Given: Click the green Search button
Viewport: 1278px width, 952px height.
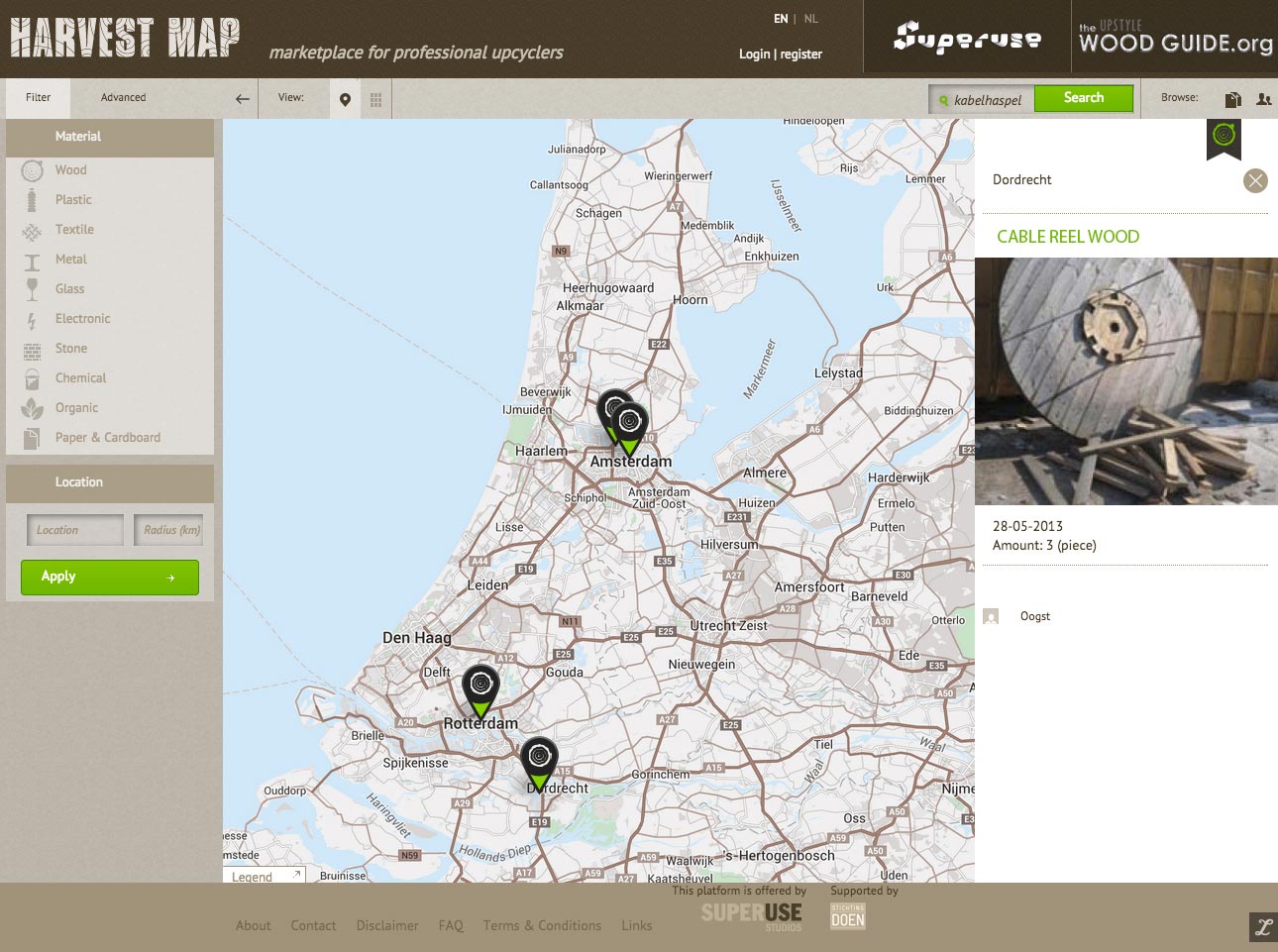Looking at the screenshot, I should (x=1083, y=98).
